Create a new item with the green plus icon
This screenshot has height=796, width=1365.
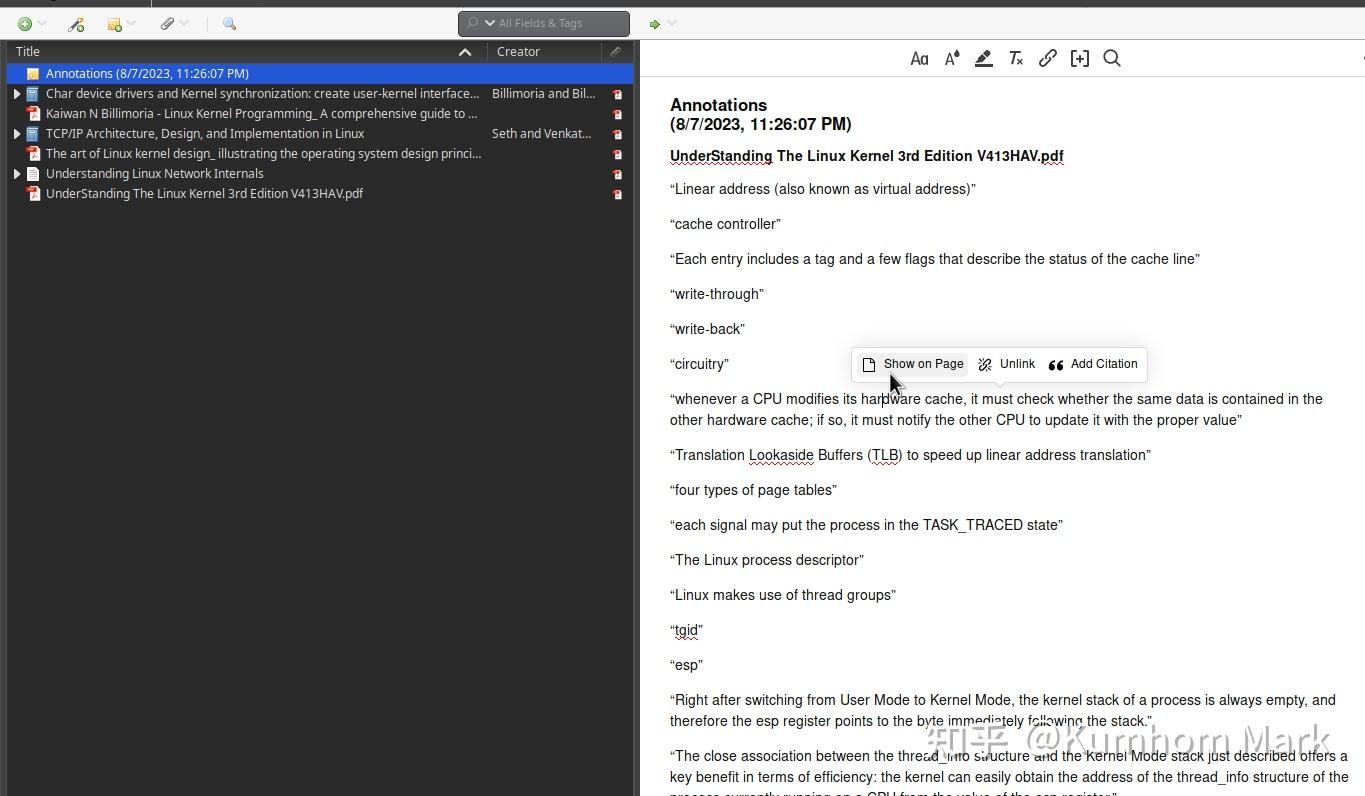(x=22, y=23)
